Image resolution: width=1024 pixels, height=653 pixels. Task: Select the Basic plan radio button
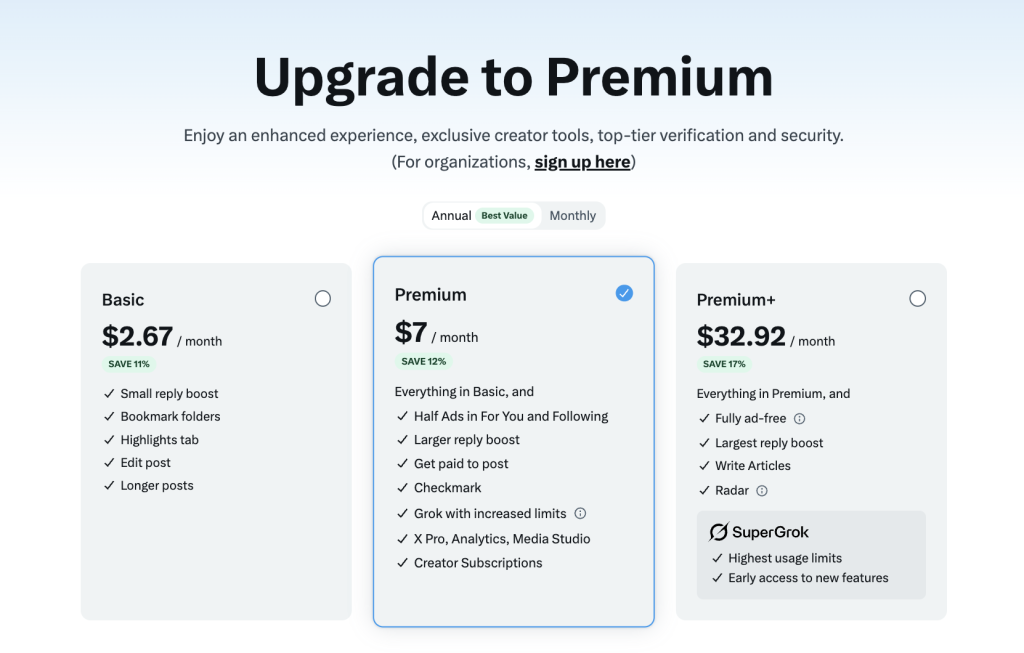[322, 299]
